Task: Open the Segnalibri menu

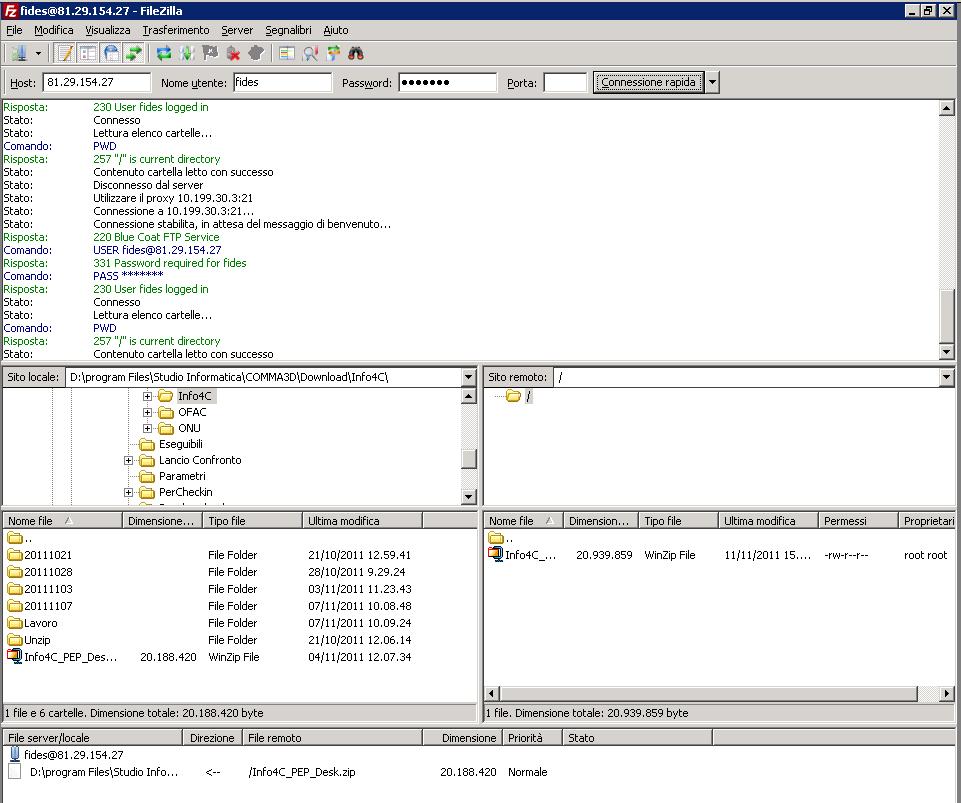Action: [288, 30]
